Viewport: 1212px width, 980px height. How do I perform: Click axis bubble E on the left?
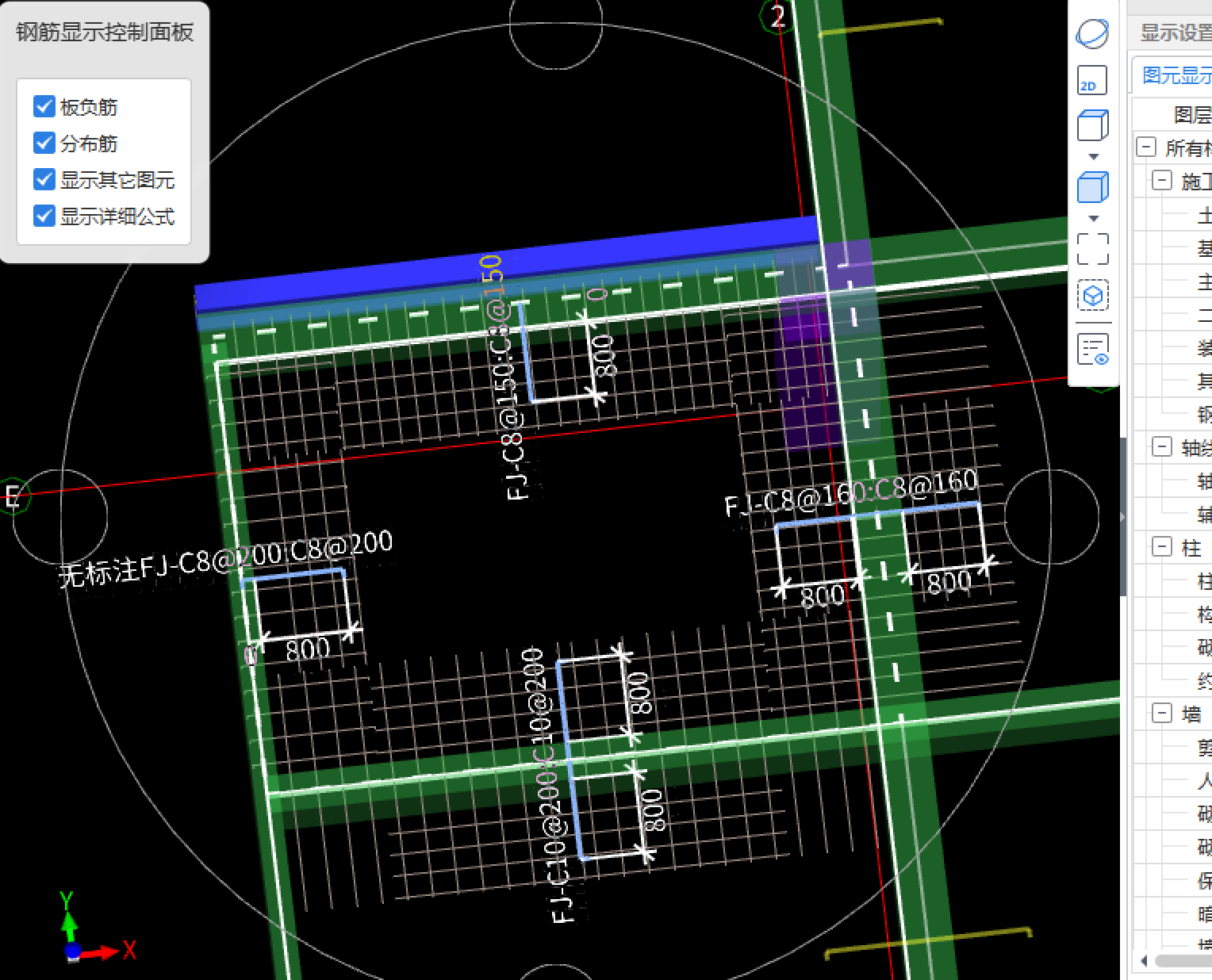pyautogui.click(x=13, y=497)
